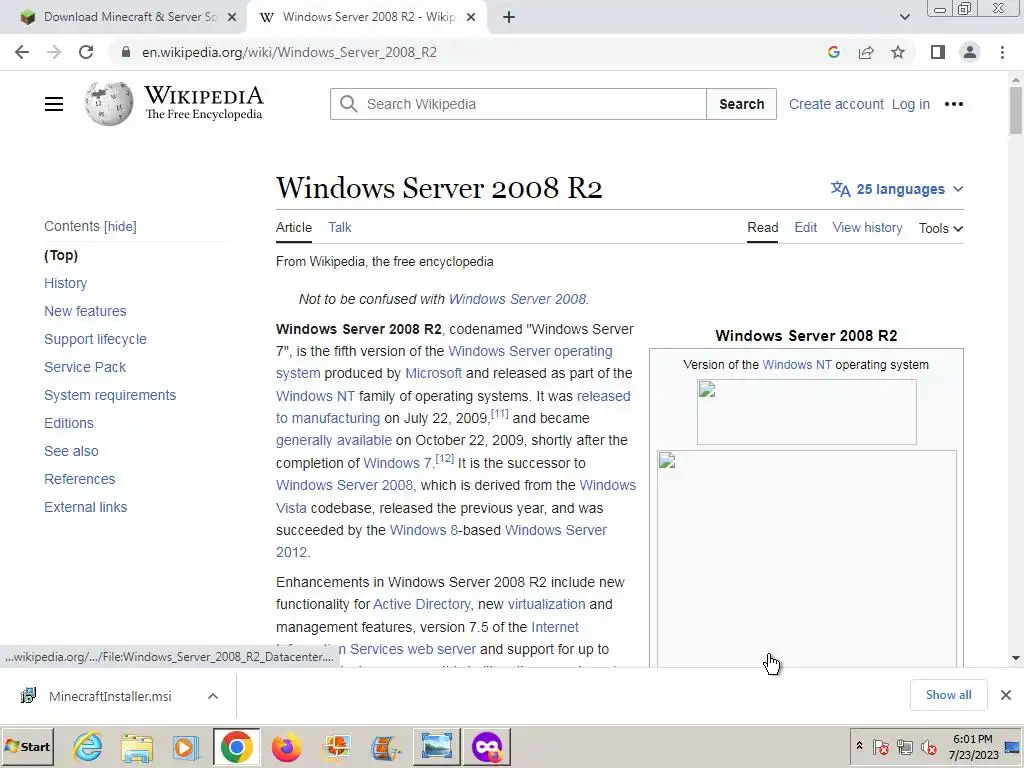Screen dimensions: 1024x768
Task: Show hidden tray icons arrow
Action: click(x=859, y=746)
